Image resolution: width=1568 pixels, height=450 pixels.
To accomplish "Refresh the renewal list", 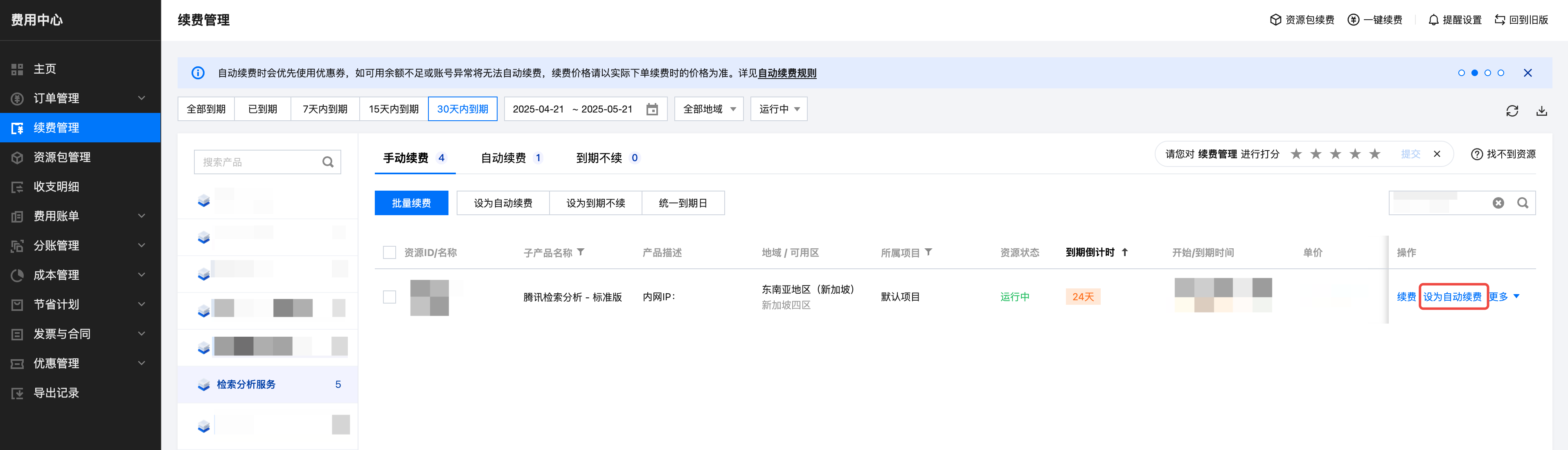I will coord(1512,111).
